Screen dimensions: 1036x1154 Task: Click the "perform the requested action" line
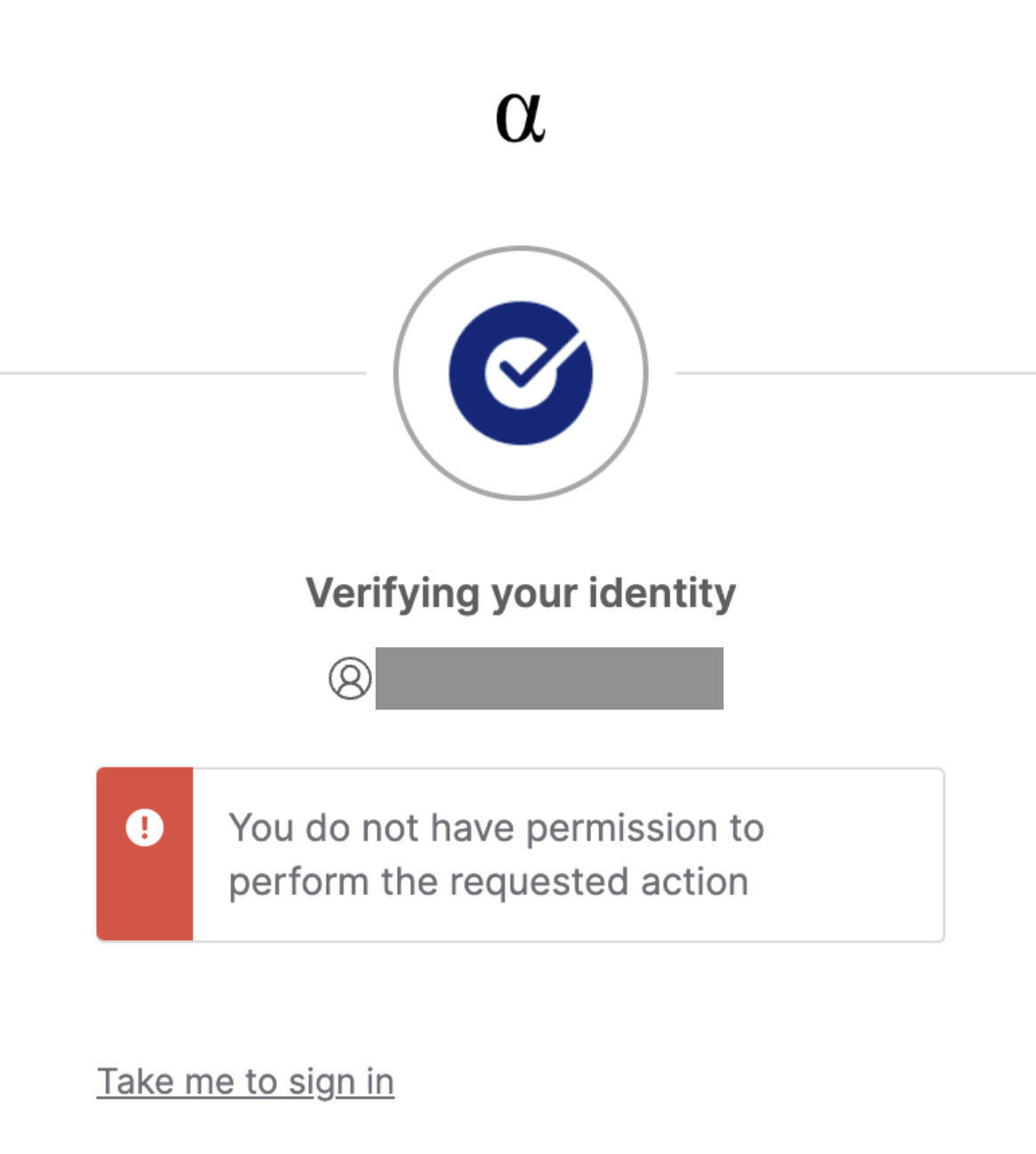(x=488, y=882)
